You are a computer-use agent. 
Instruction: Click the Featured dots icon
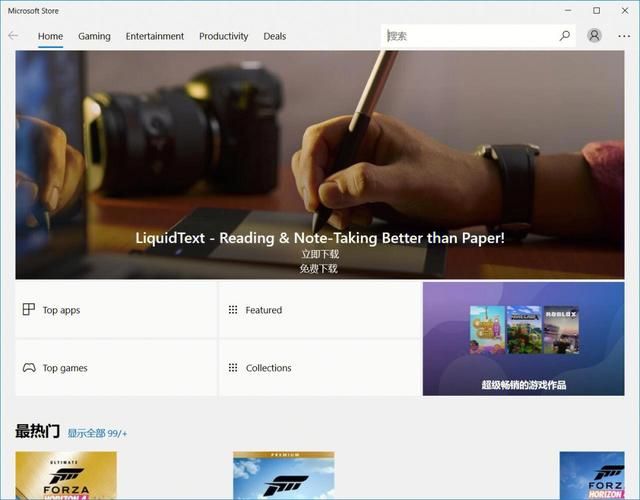233,310
